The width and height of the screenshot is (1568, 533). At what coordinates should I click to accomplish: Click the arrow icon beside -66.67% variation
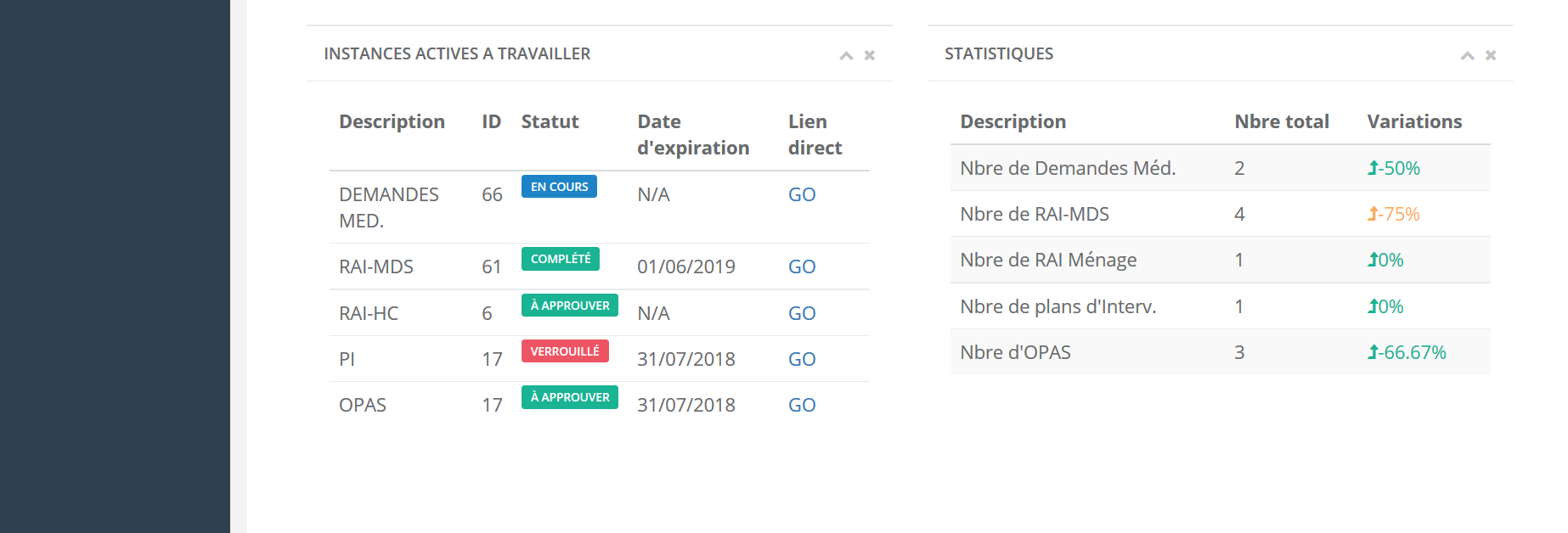[x=1373, y=352]
